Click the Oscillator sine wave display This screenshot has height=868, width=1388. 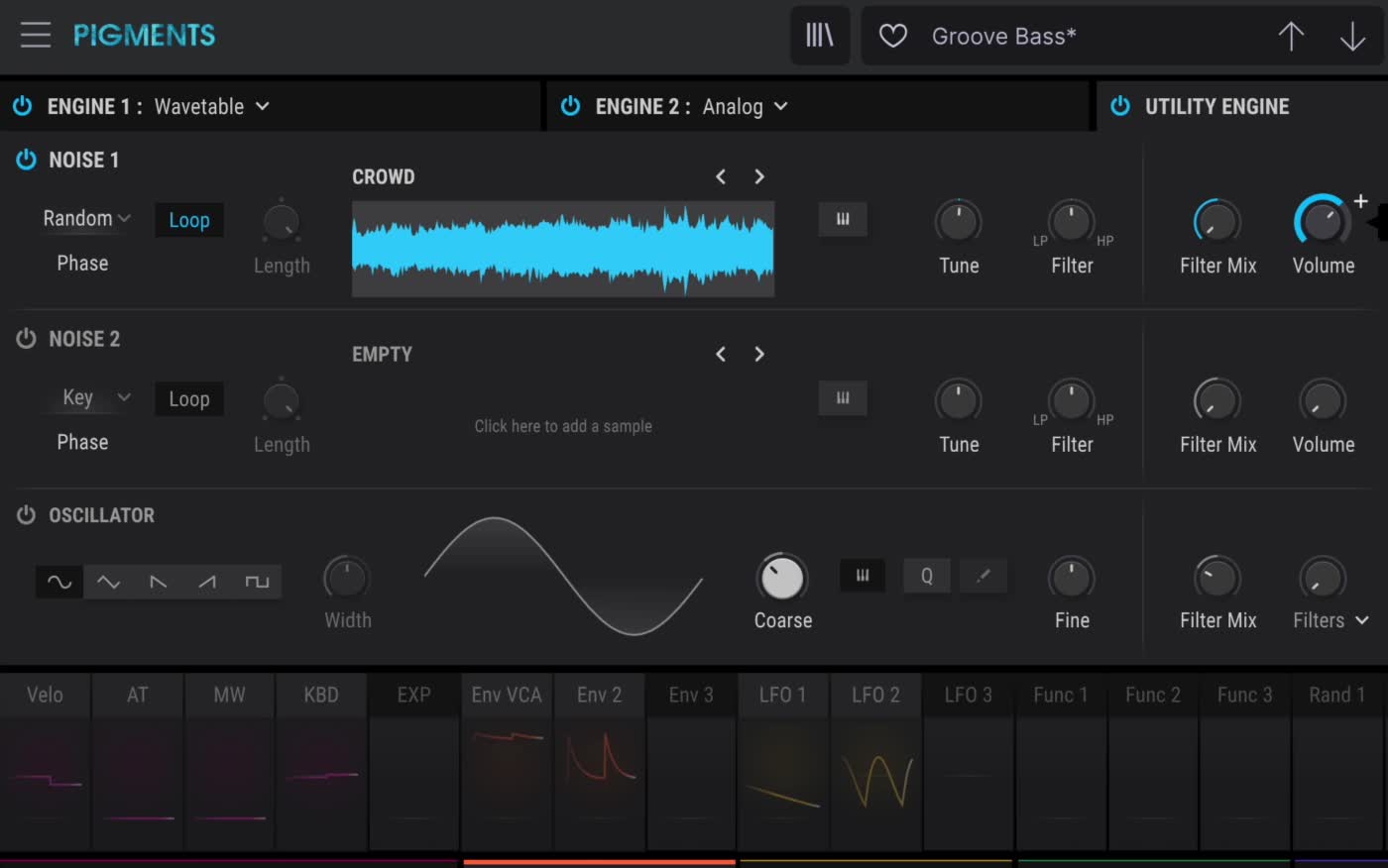point(563,576)
